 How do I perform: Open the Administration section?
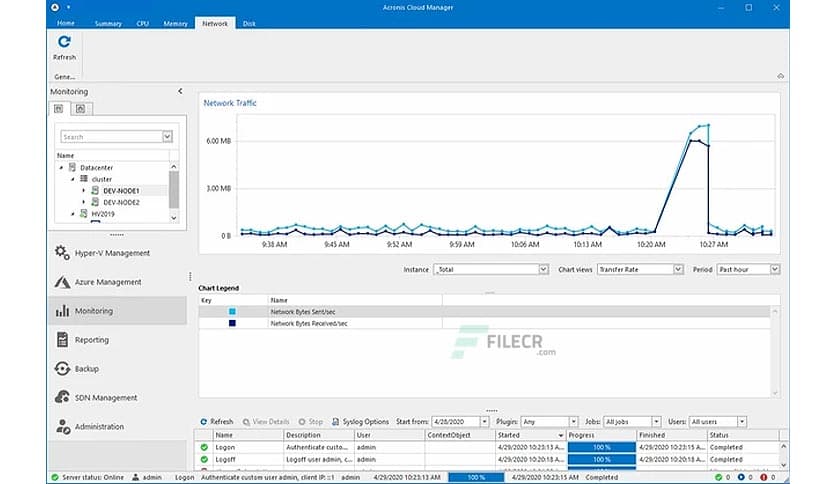coord(117,426)
